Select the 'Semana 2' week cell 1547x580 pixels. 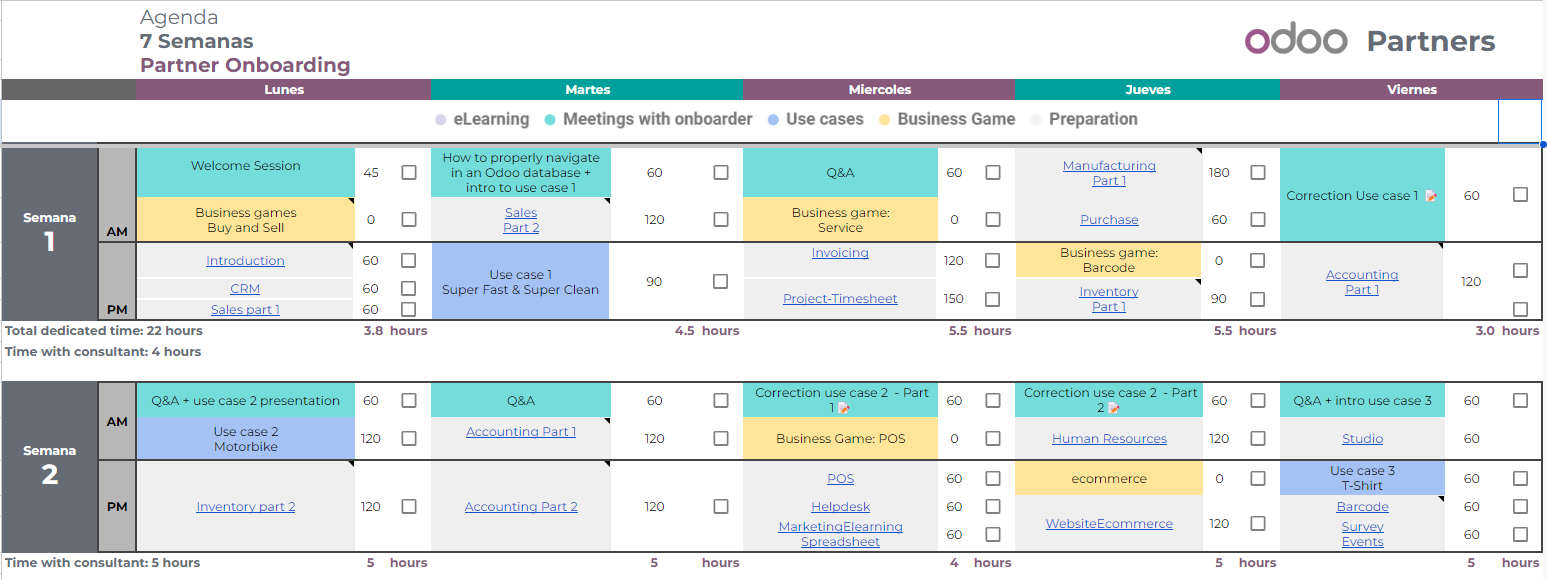pos(50,466)
